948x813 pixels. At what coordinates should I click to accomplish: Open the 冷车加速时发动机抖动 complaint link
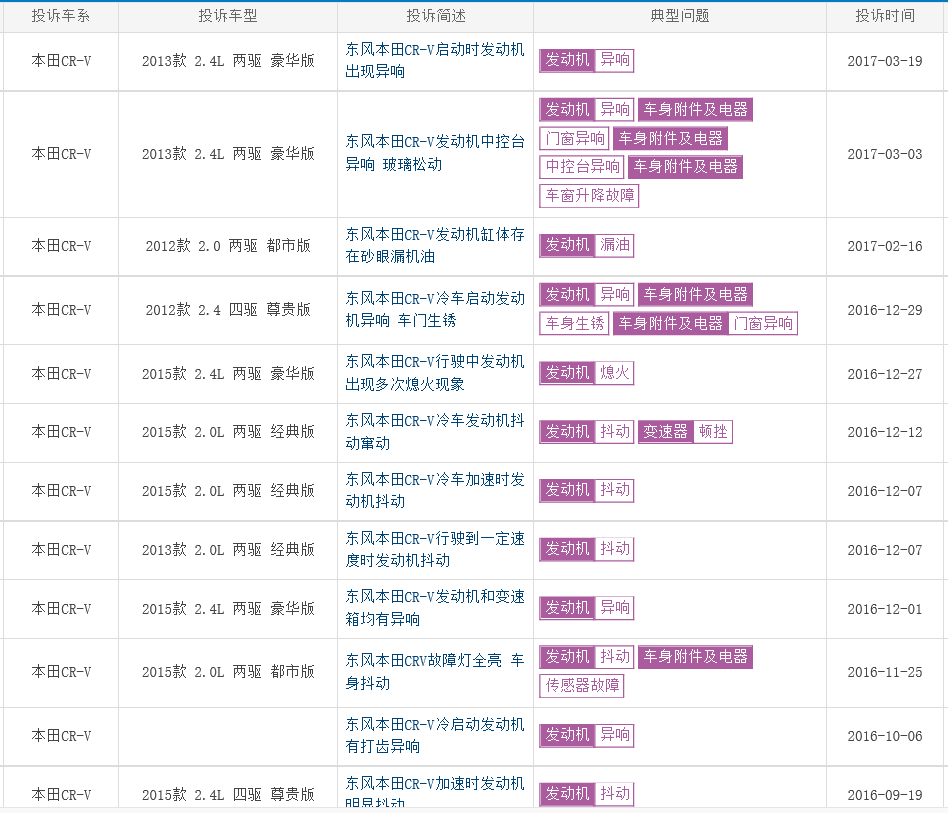[434, 490]
